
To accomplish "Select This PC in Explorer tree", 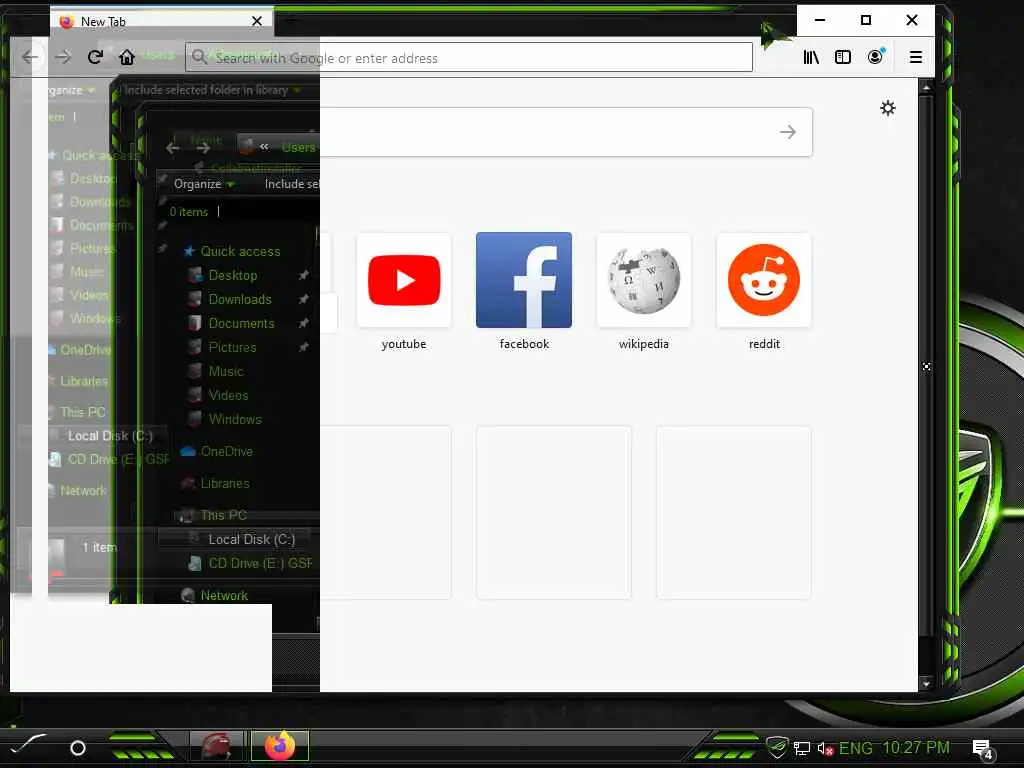I will 223,515.
